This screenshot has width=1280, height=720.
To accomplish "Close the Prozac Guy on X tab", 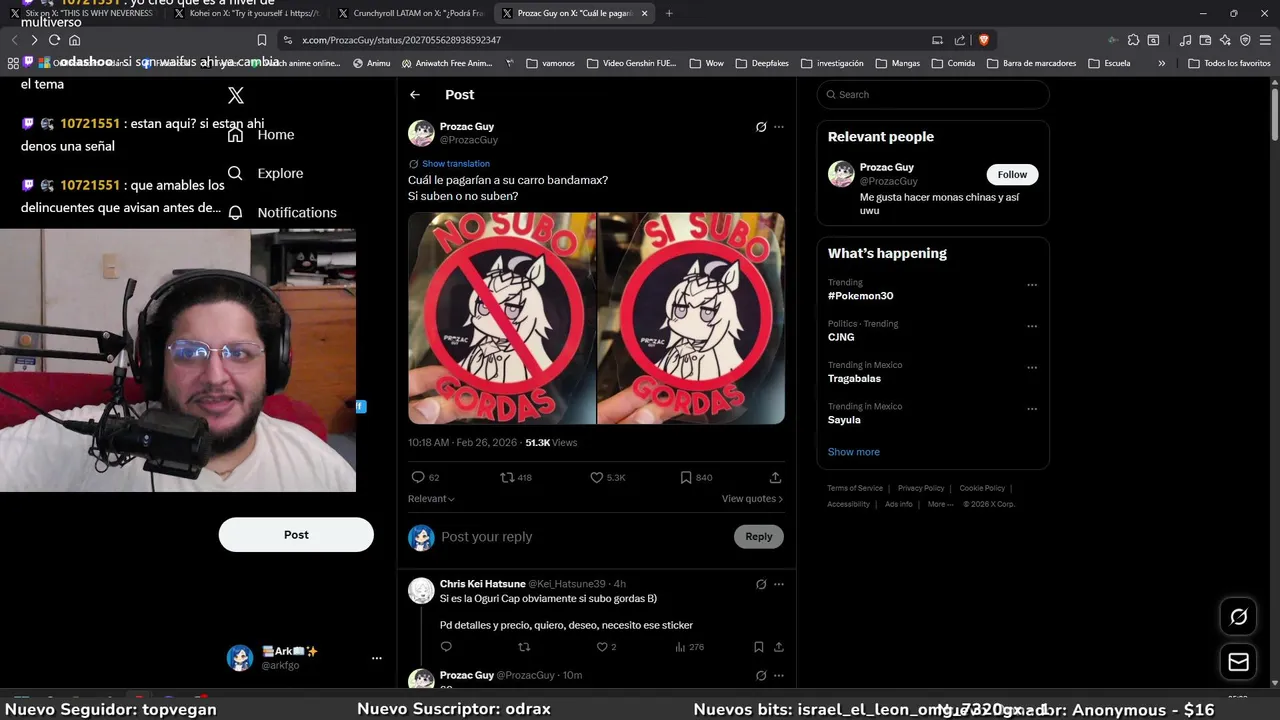I will pyautogui.click(x=644, y=13).
